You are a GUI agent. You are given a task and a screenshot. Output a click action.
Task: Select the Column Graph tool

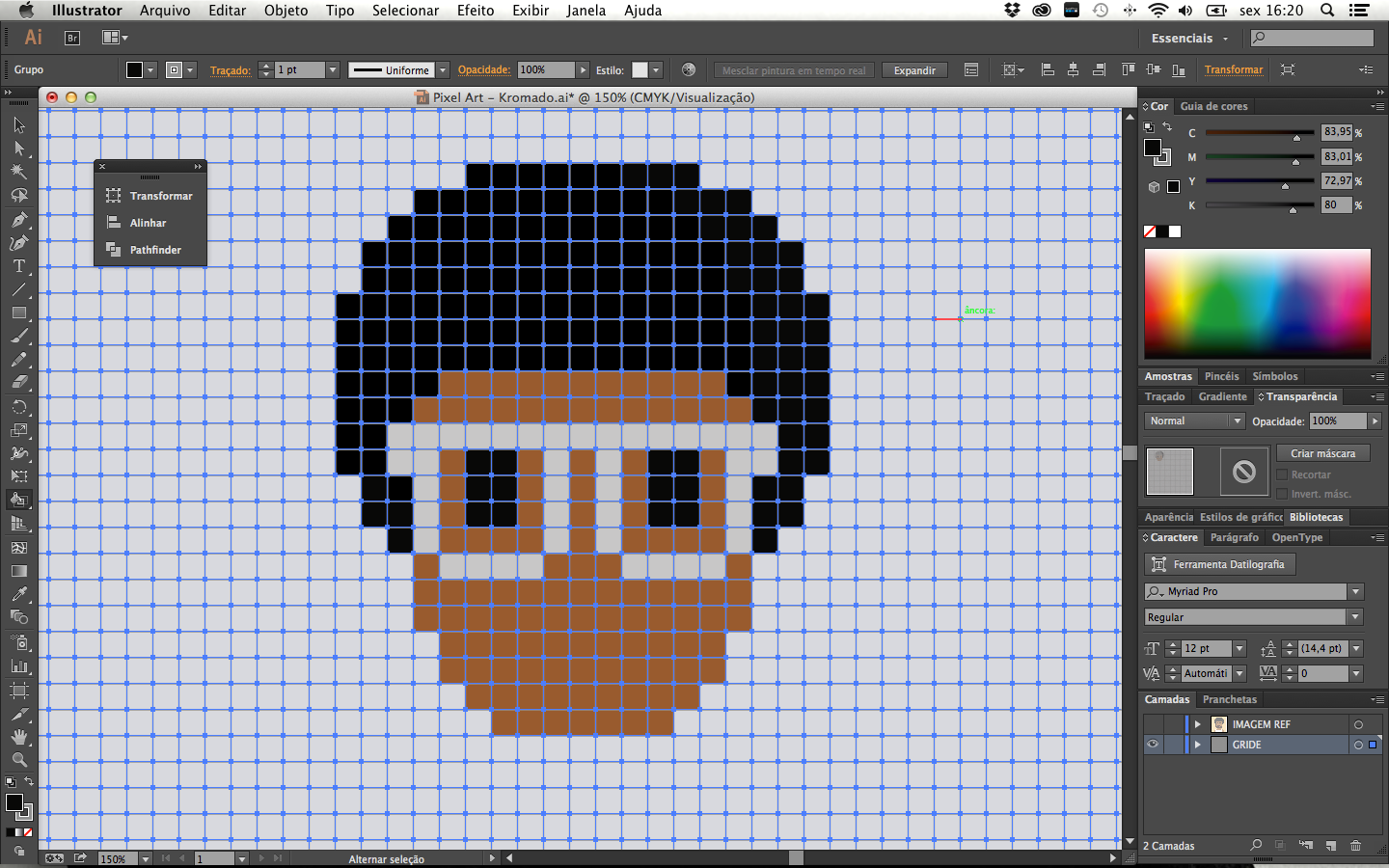point(19,665)
